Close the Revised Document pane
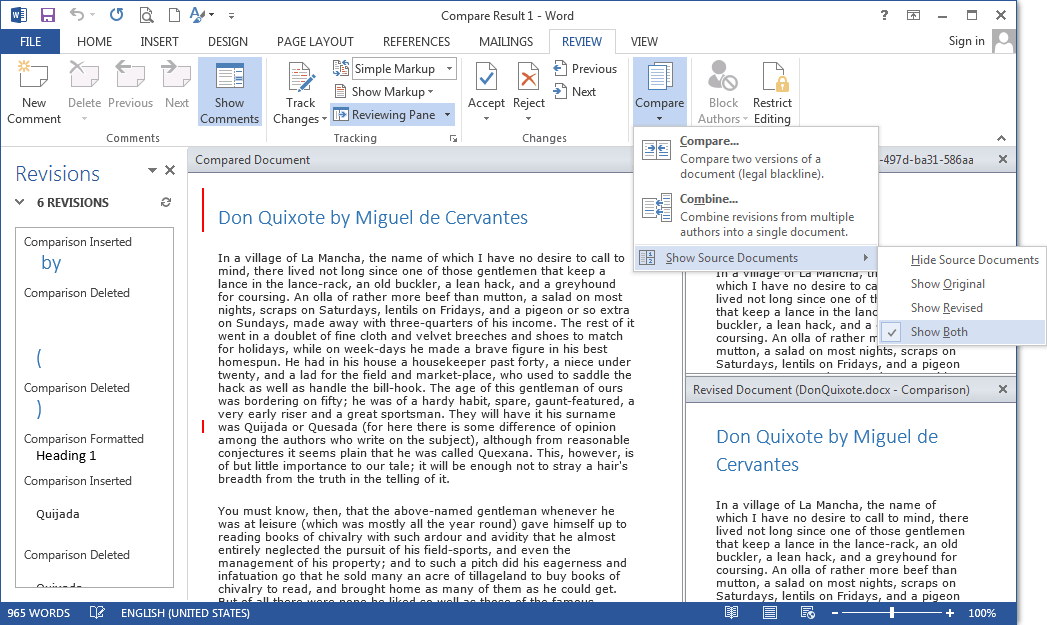Image resolution: width=1047 pixels, height=625 pixels. point(1002,389)
